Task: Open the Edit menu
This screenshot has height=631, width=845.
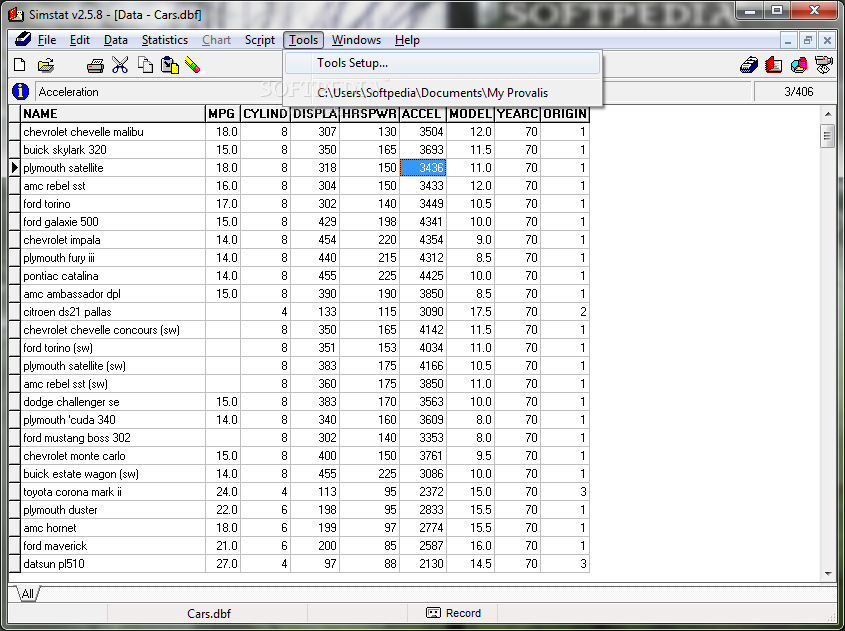Action: pos(80,40)
